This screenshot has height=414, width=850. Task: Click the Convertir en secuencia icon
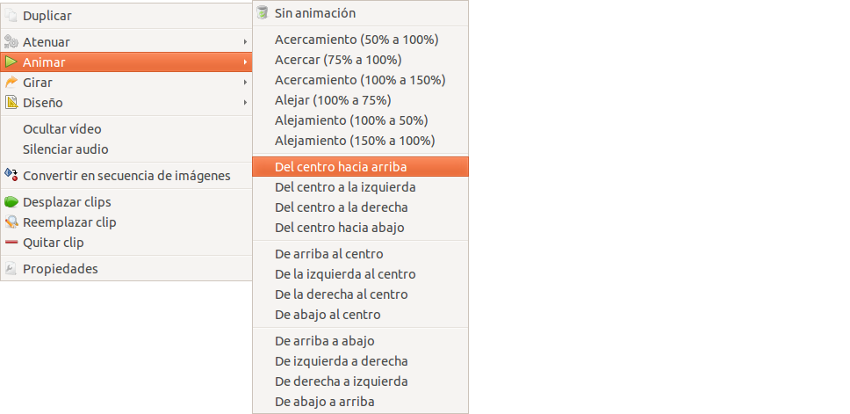tap(11, 176)
